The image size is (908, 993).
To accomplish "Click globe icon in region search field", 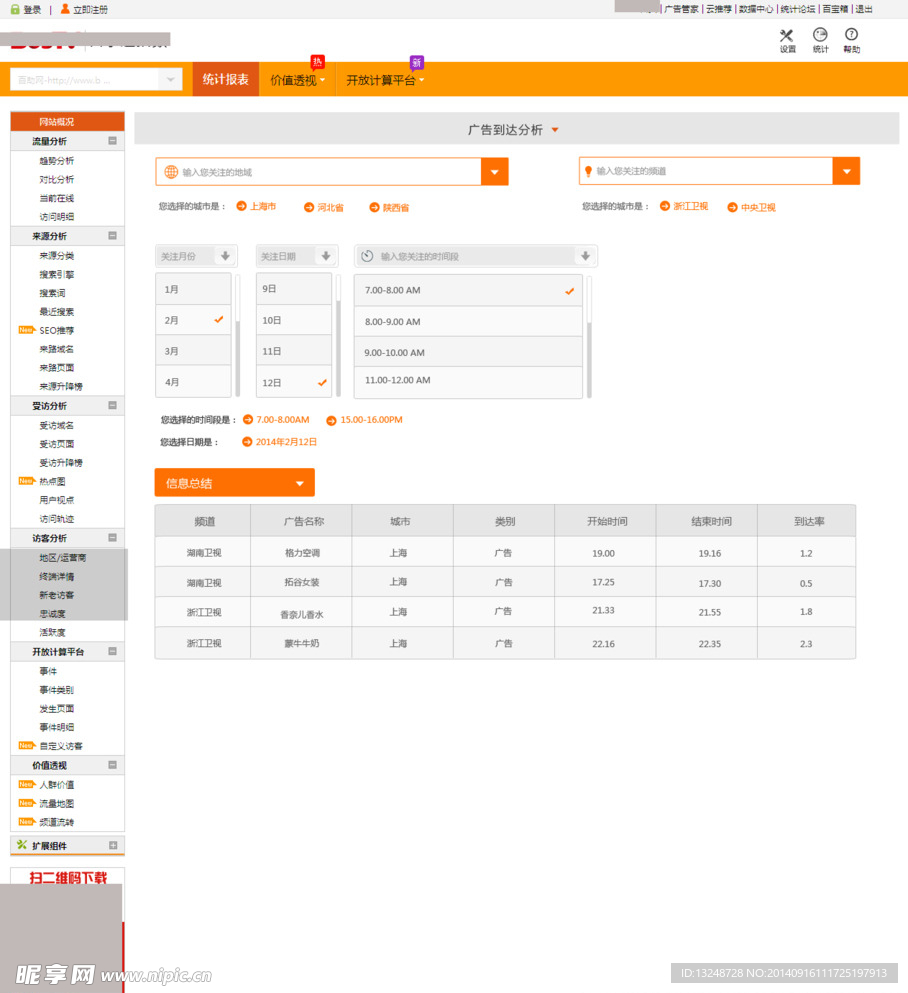I will 171,172.
